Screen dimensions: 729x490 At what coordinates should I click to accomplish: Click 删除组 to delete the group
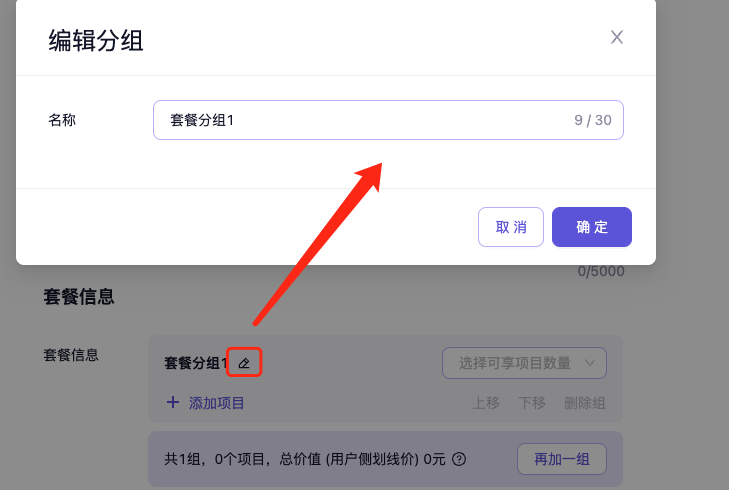(x=585, y=404)
